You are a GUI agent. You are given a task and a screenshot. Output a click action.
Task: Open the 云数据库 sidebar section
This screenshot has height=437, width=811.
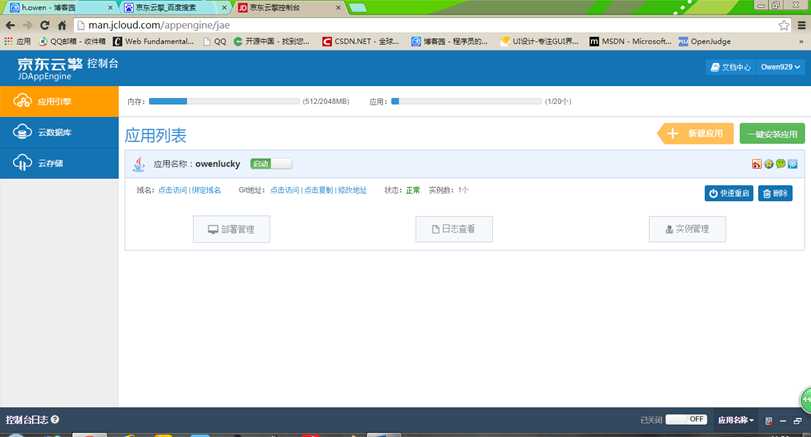pos(59,132)
